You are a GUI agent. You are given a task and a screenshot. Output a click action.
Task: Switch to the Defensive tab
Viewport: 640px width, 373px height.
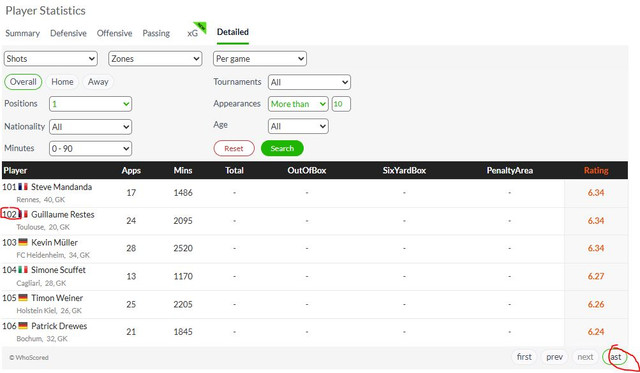tap(68, 33)
